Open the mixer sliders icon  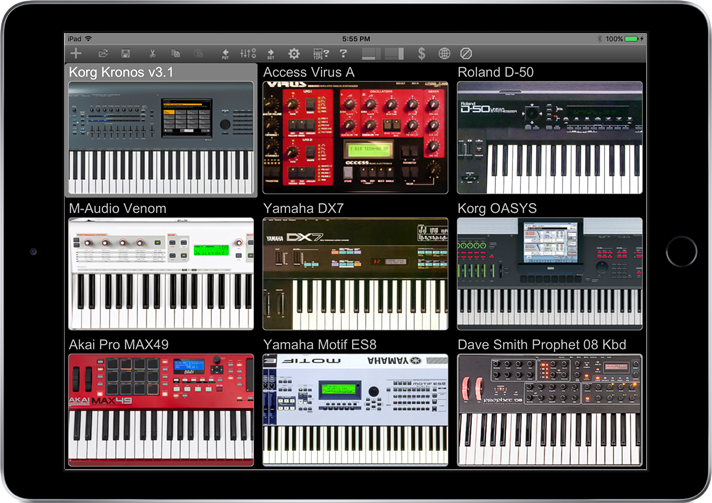[248, 53]
